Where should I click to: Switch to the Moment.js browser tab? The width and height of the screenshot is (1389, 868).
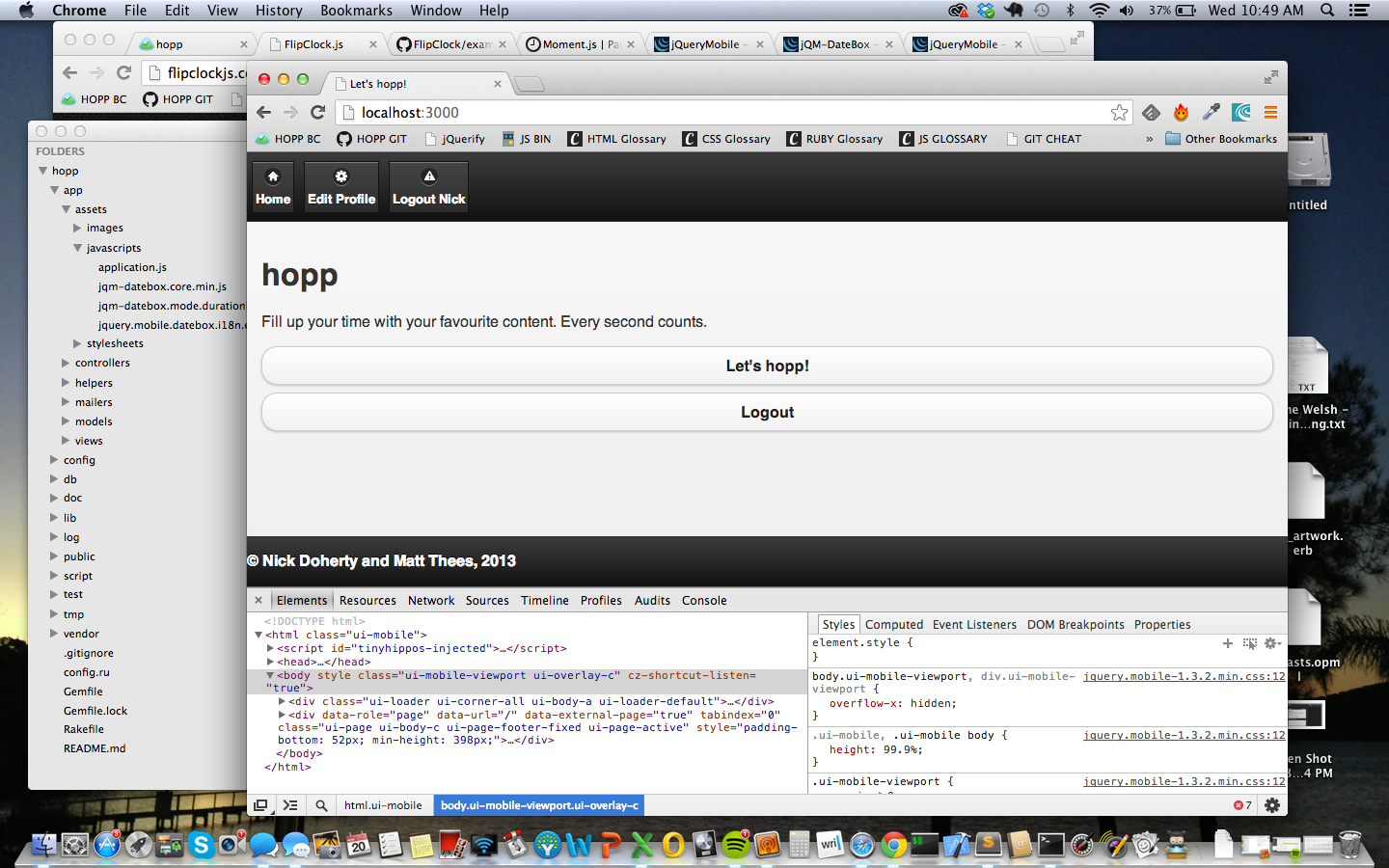pos(579,44)
